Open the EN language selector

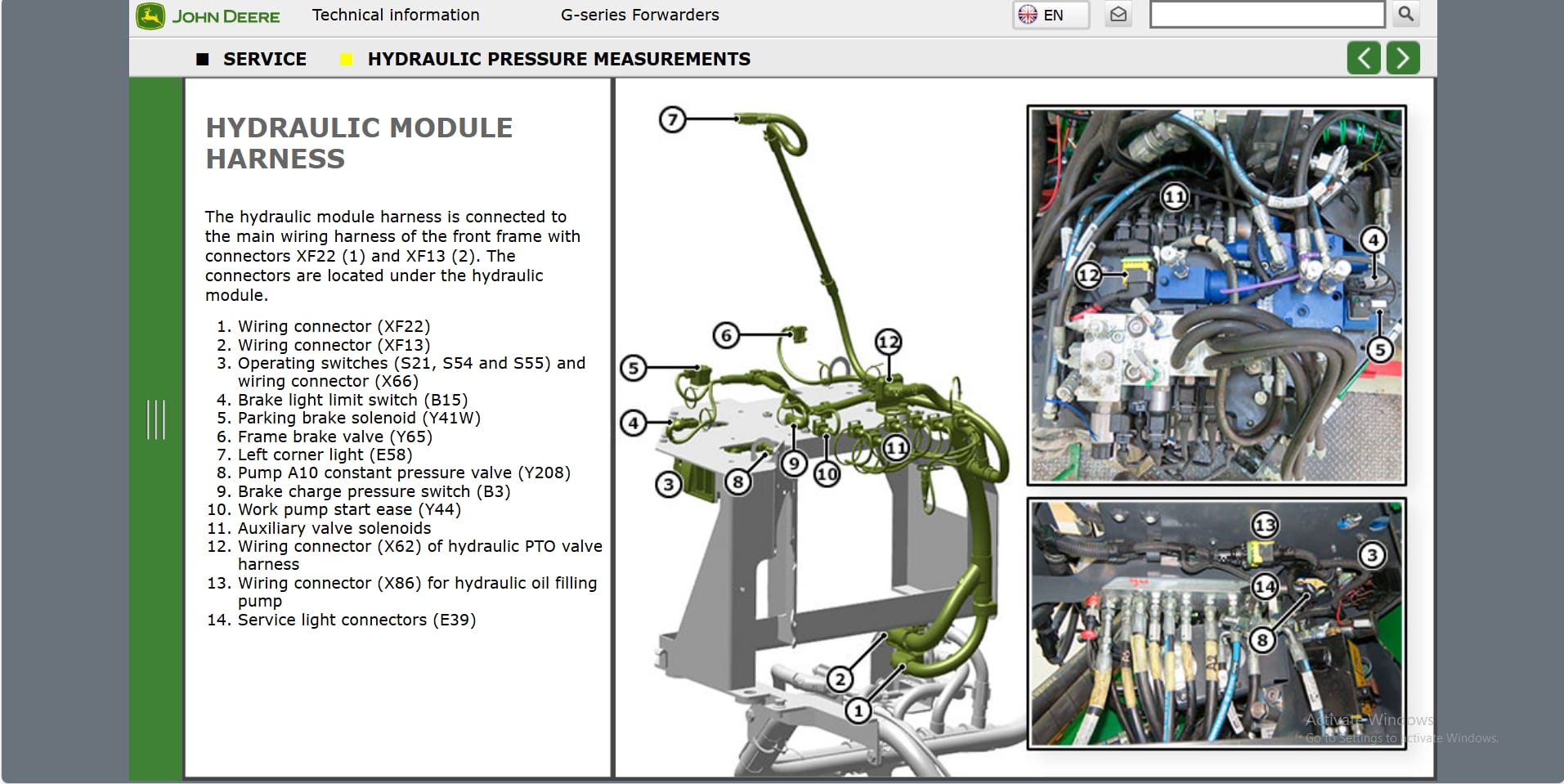coord(1051,15)
